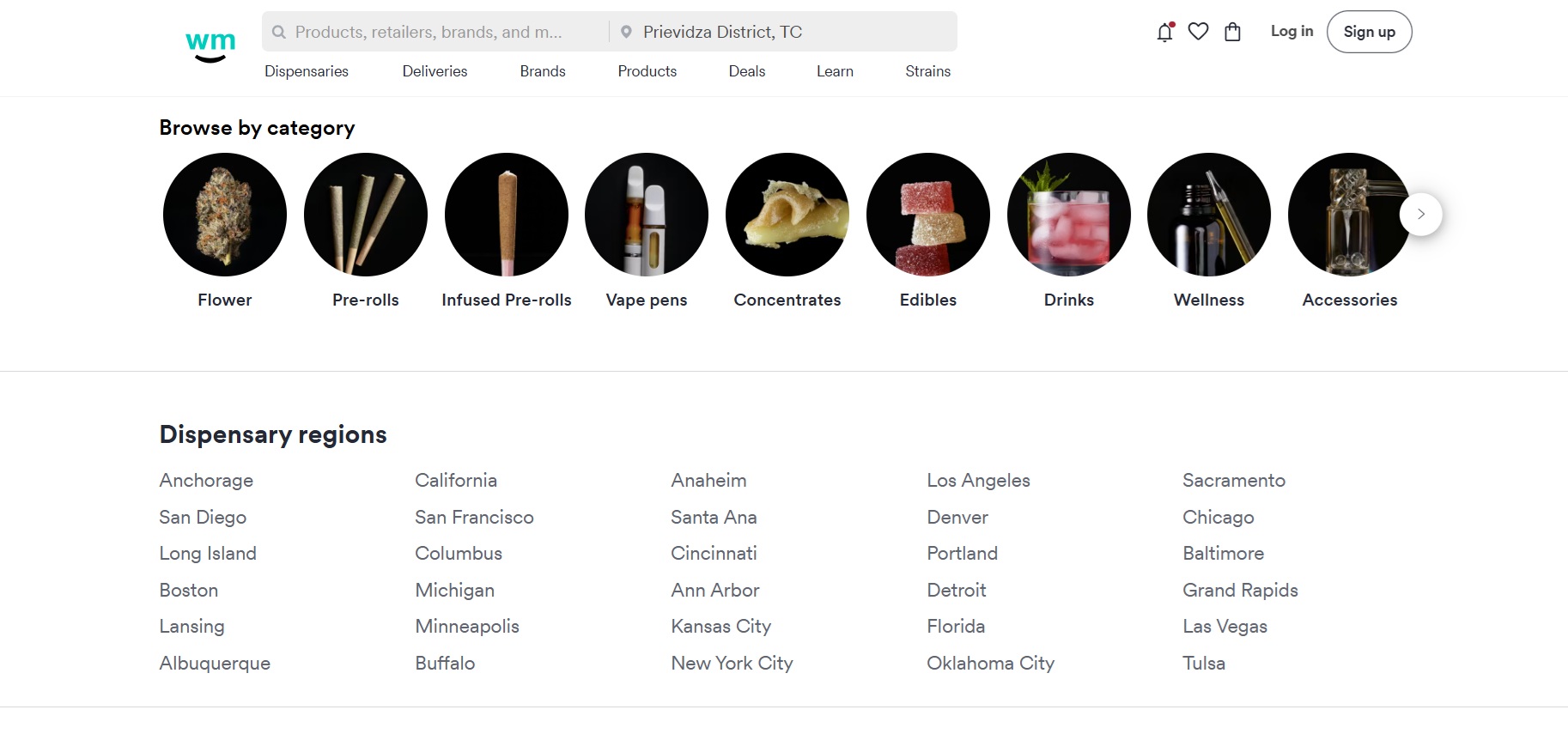Change location in the Prievidza District field
Viewport: 1568px width, 740px height.
721,32
